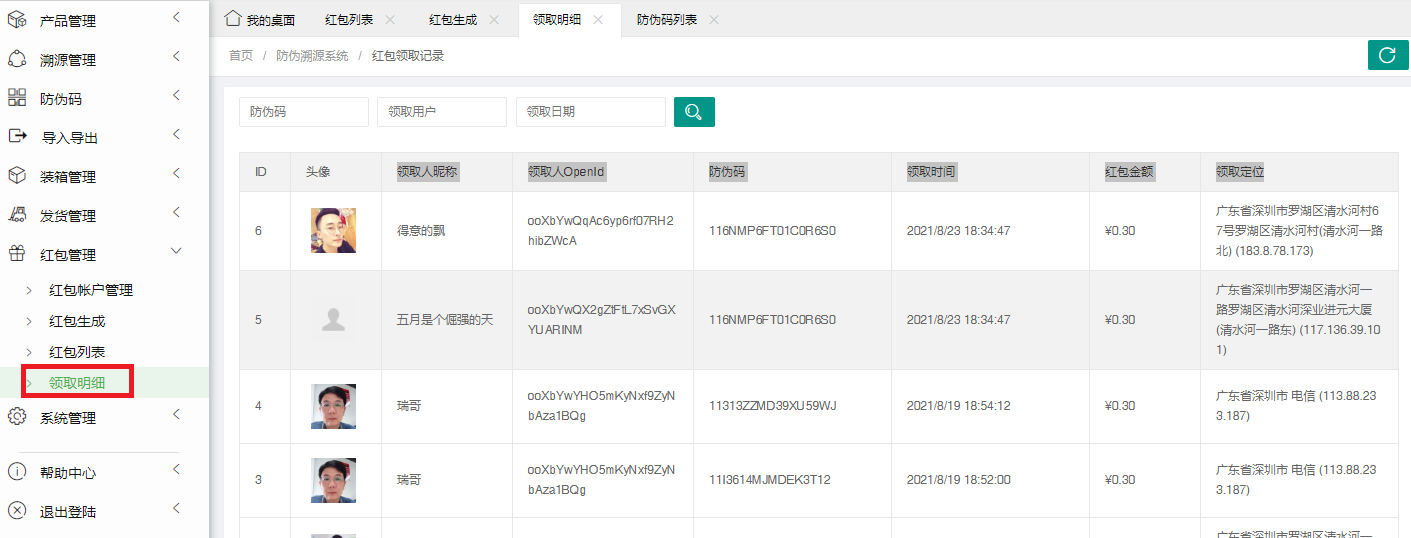Expand the 导入导出 menu chevron
The width and height of the screenshot is (1411, 538).
[176, 135]
